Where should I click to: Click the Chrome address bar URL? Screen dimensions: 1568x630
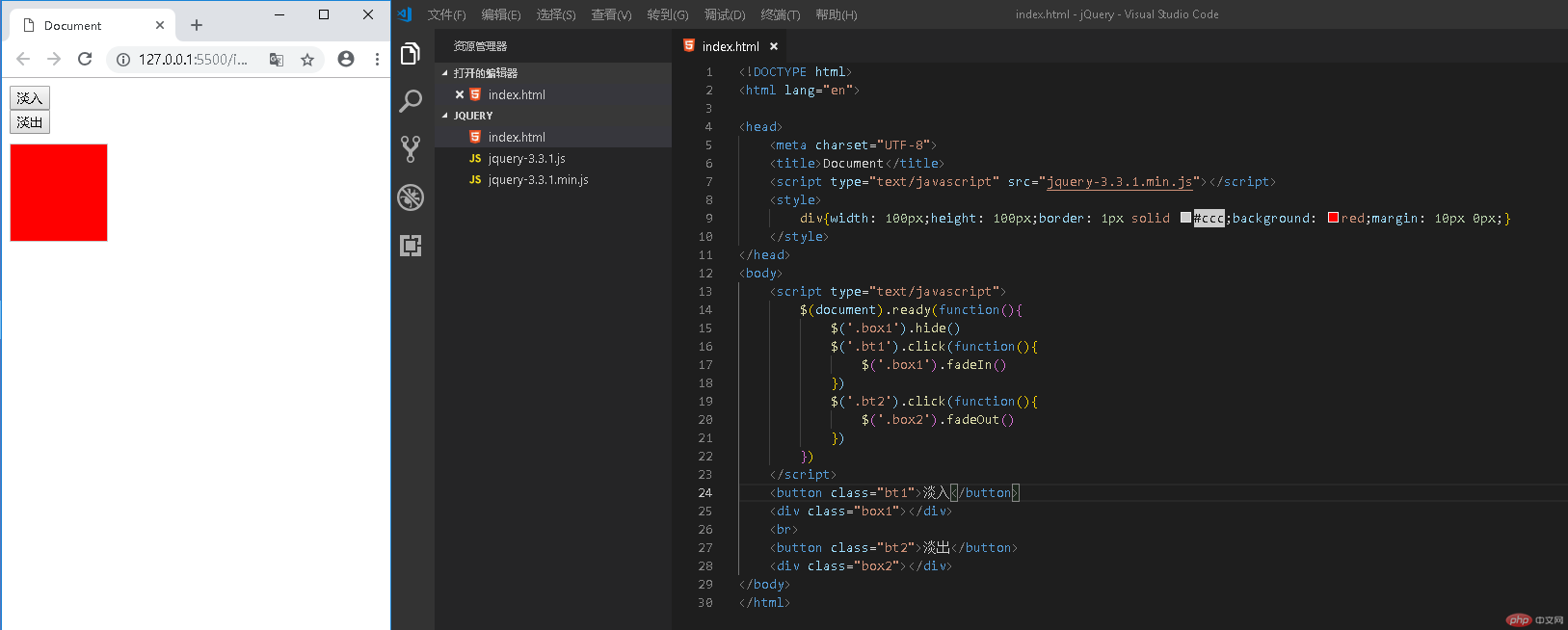click(193, 60)
